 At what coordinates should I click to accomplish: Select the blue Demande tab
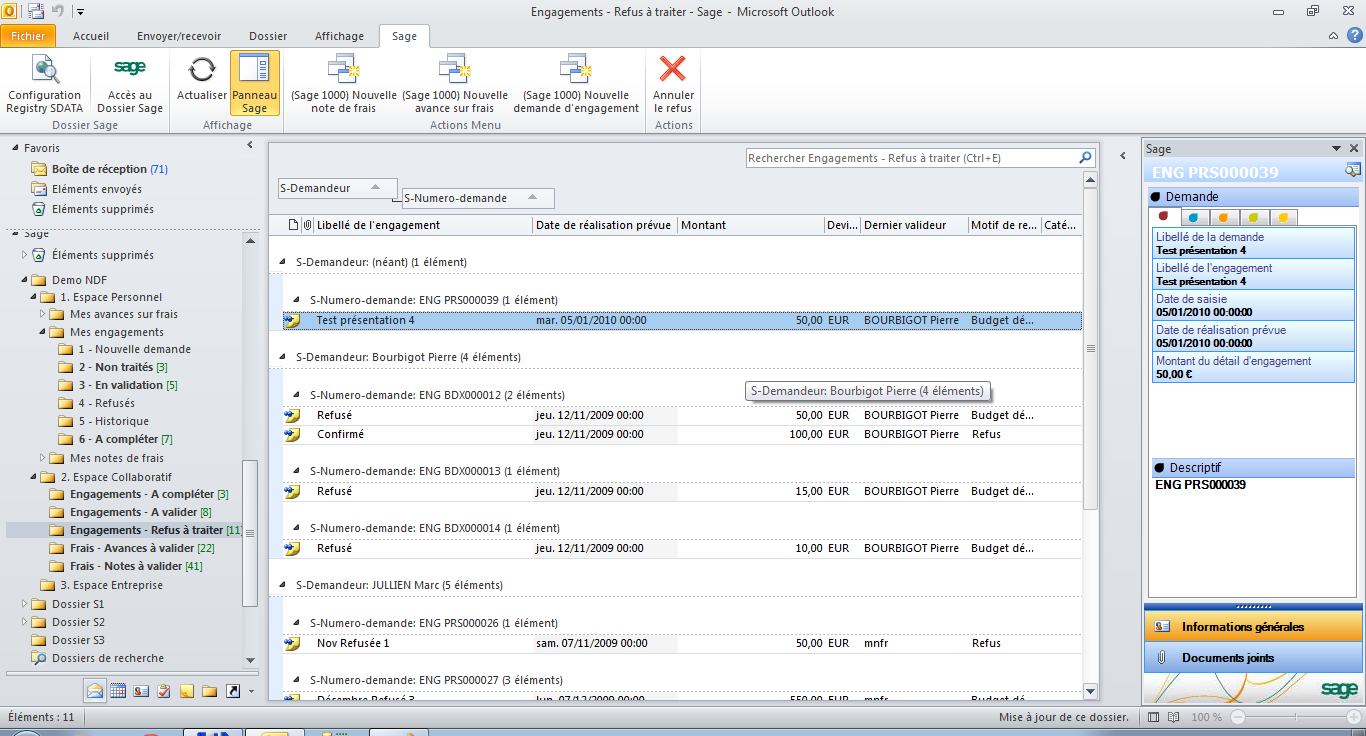coord(1193,217)
